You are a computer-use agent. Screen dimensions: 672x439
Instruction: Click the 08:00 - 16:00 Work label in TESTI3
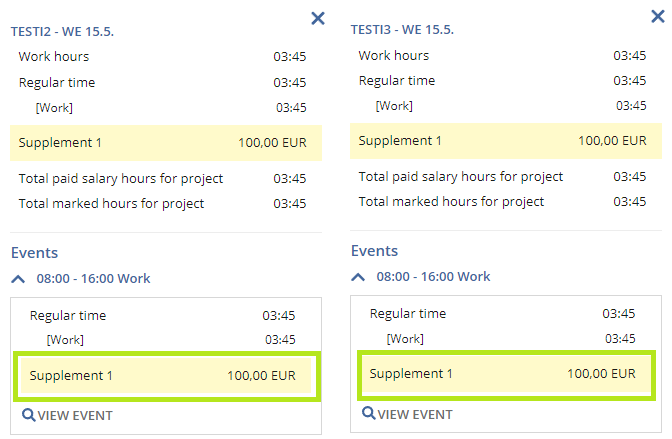tap(433, 277)
